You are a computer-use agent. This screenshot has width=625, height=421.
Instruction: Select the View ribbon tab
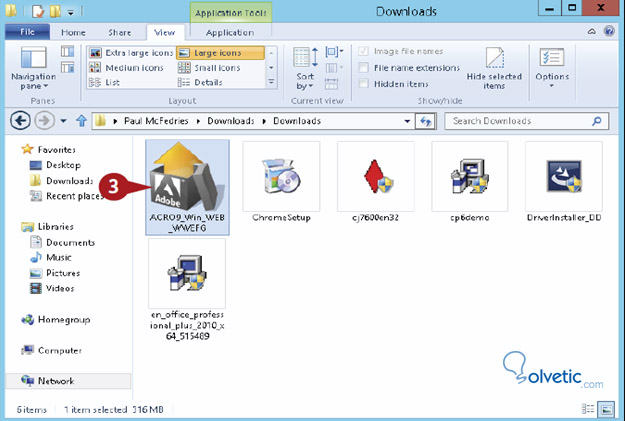pos(165,32)
